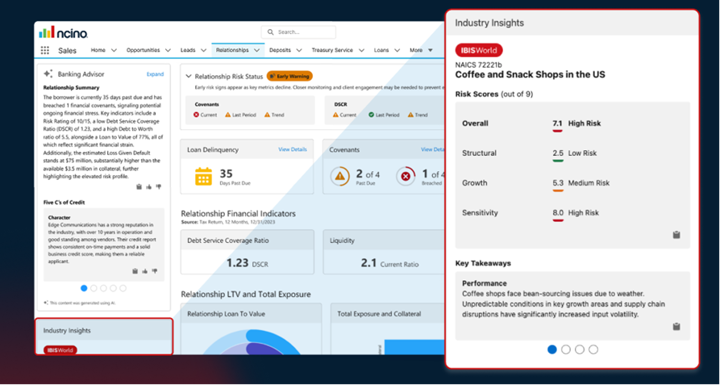Image resolution: width=720 pixels, height=385 pixels.
Task: Collapse the Relationship Risk Status section
Action: 188,77
